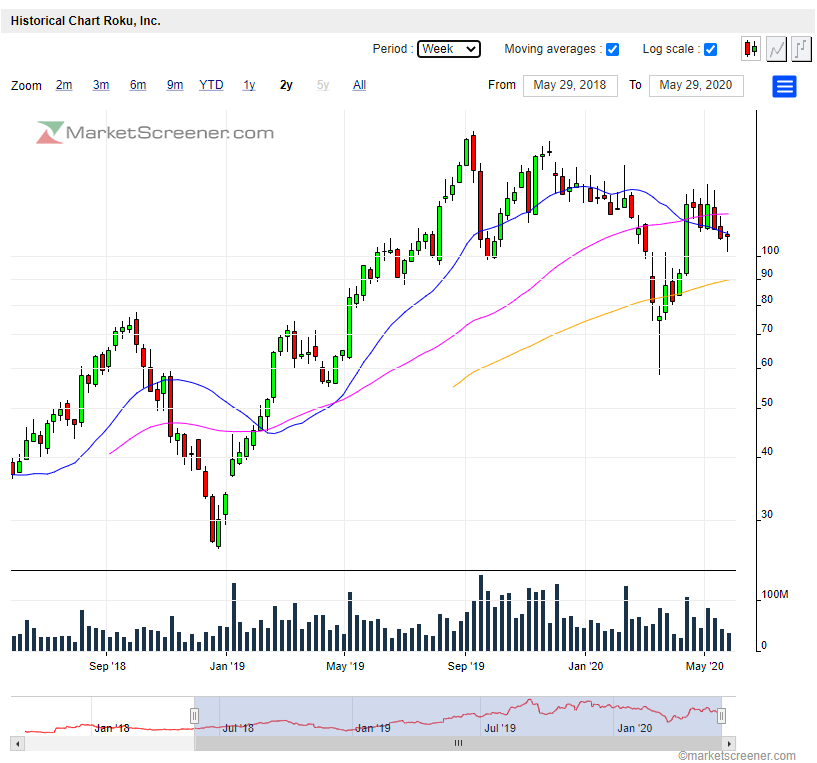Zoom chart to 3m
Image resolution: width=817 pixels, height=763 pixels.
pyautogui.click(x=101, y=85)
